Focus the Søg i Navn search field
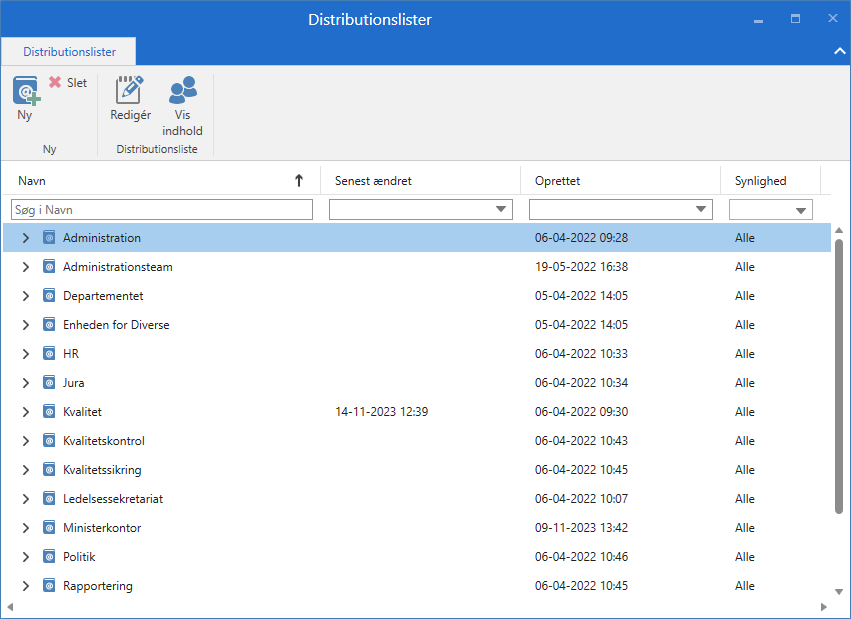851x619 pixels. pos(162,209)
